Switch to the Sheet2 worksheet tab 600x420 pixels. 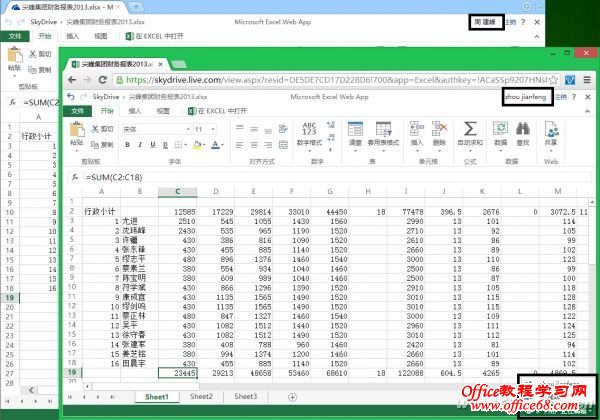(201, 397)
